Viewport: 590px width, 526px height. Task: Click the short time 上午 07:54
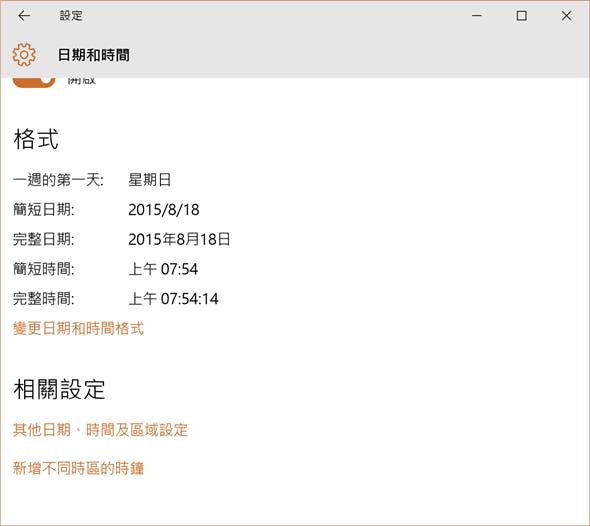click(163, 269)
